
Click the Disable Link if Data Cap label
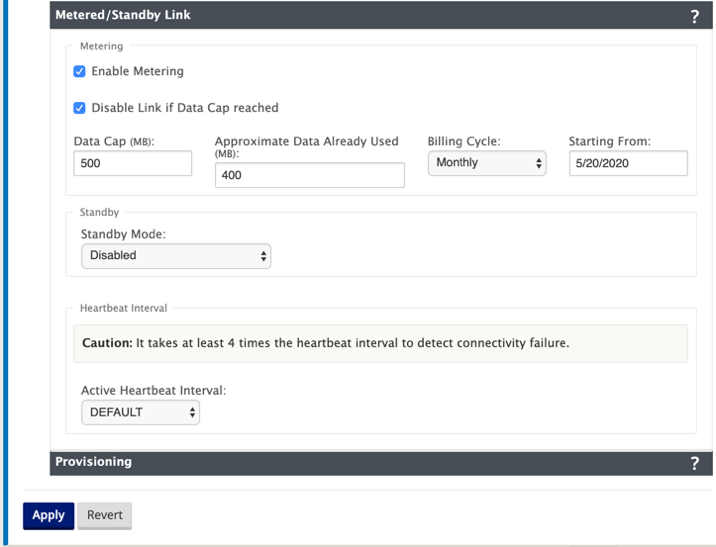[185, 108]
